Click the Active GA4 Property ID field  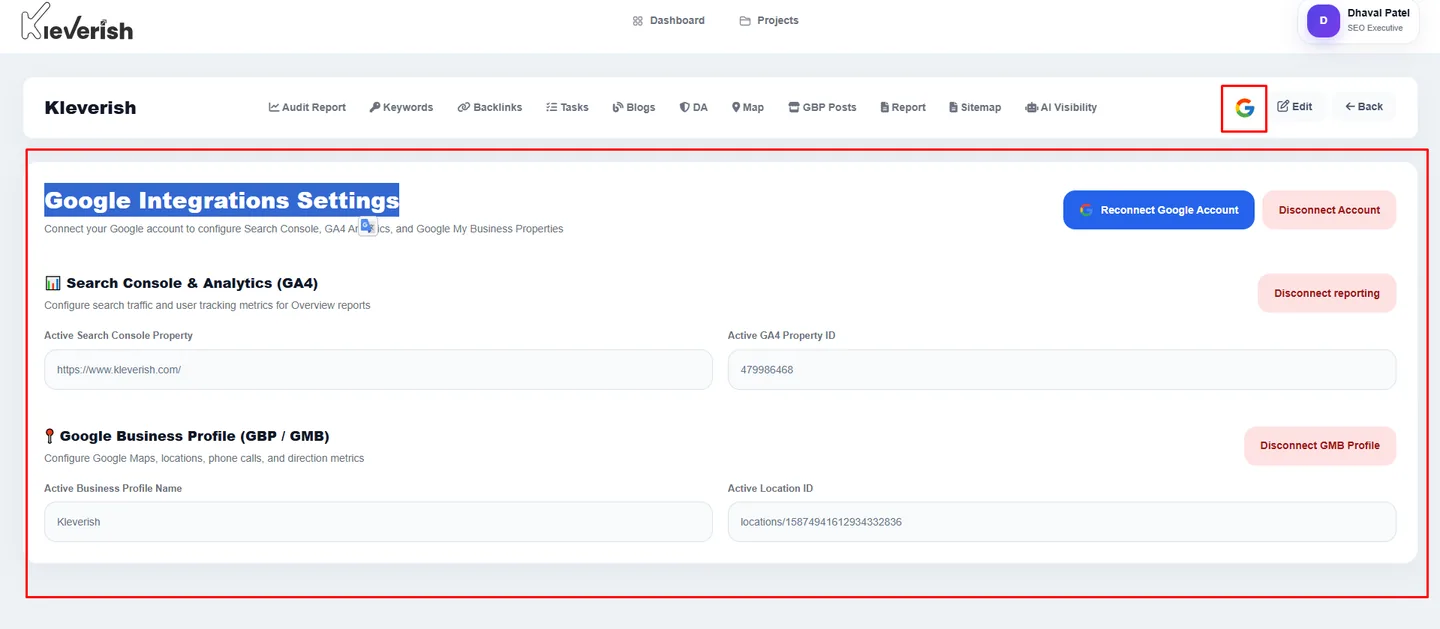point(1062,370)
